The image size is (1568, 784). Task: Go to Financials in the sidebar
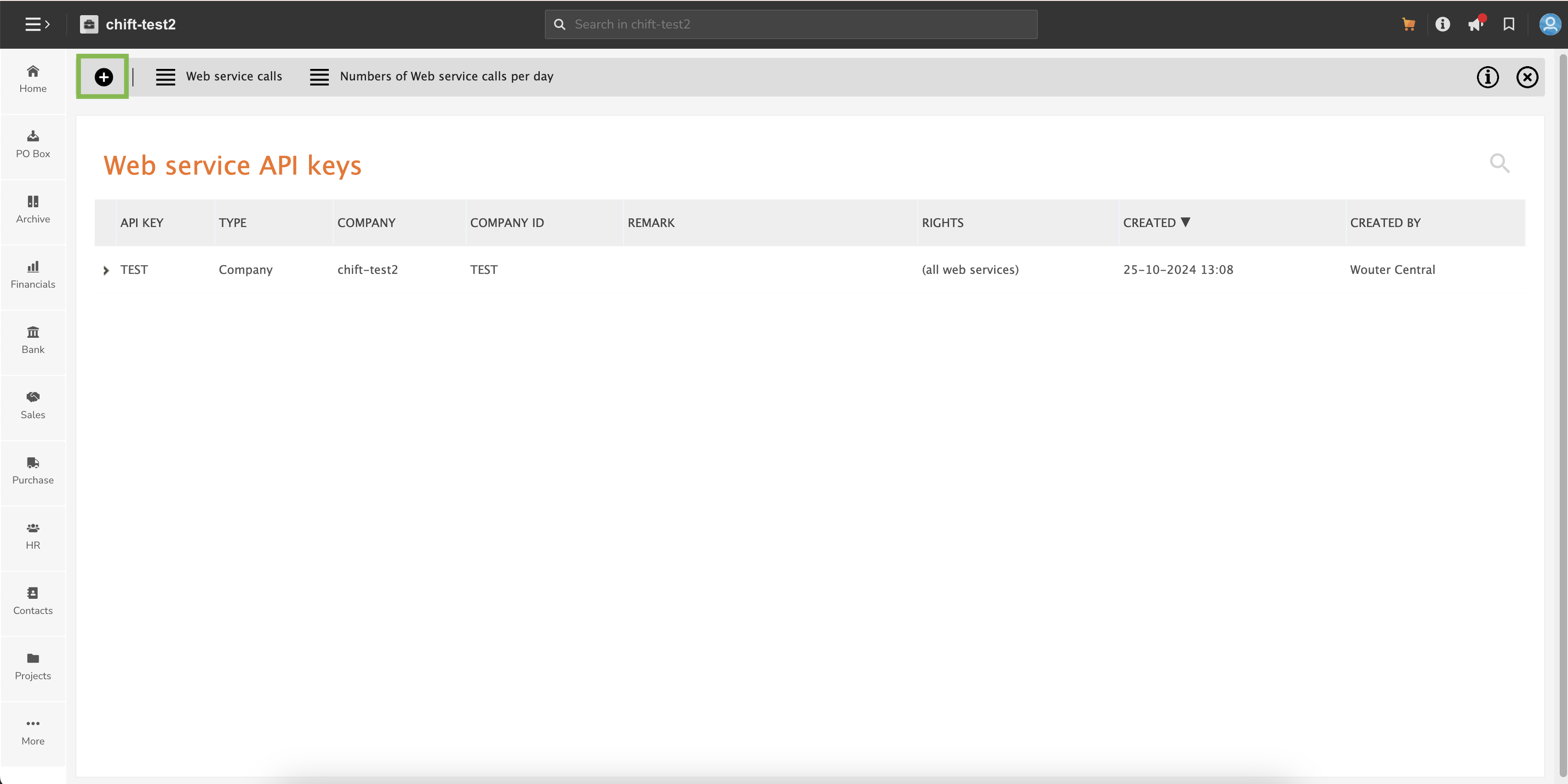tap(33, 275)
